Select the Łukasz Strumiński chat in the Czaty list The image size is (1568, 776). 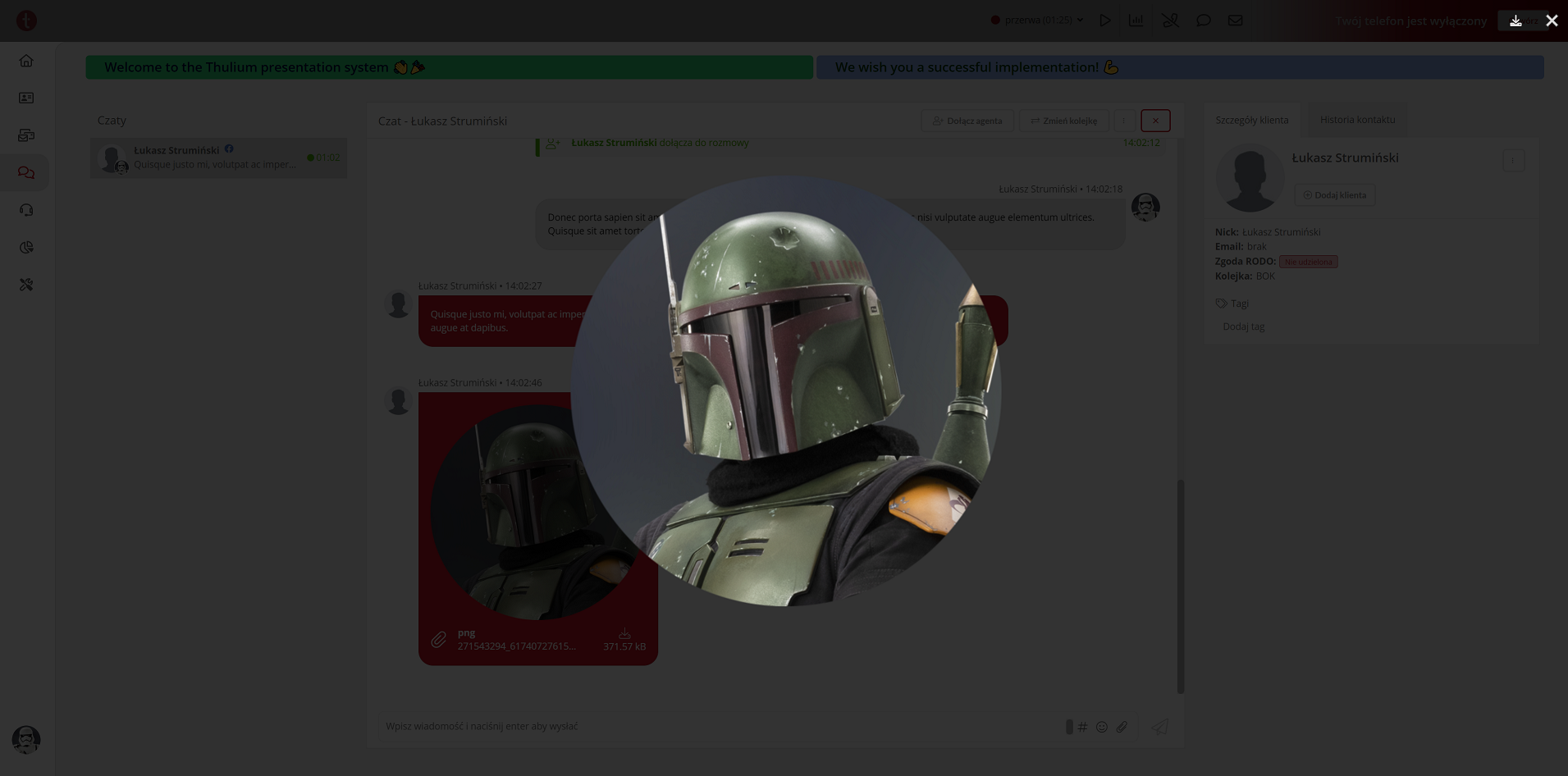[218, 157]
